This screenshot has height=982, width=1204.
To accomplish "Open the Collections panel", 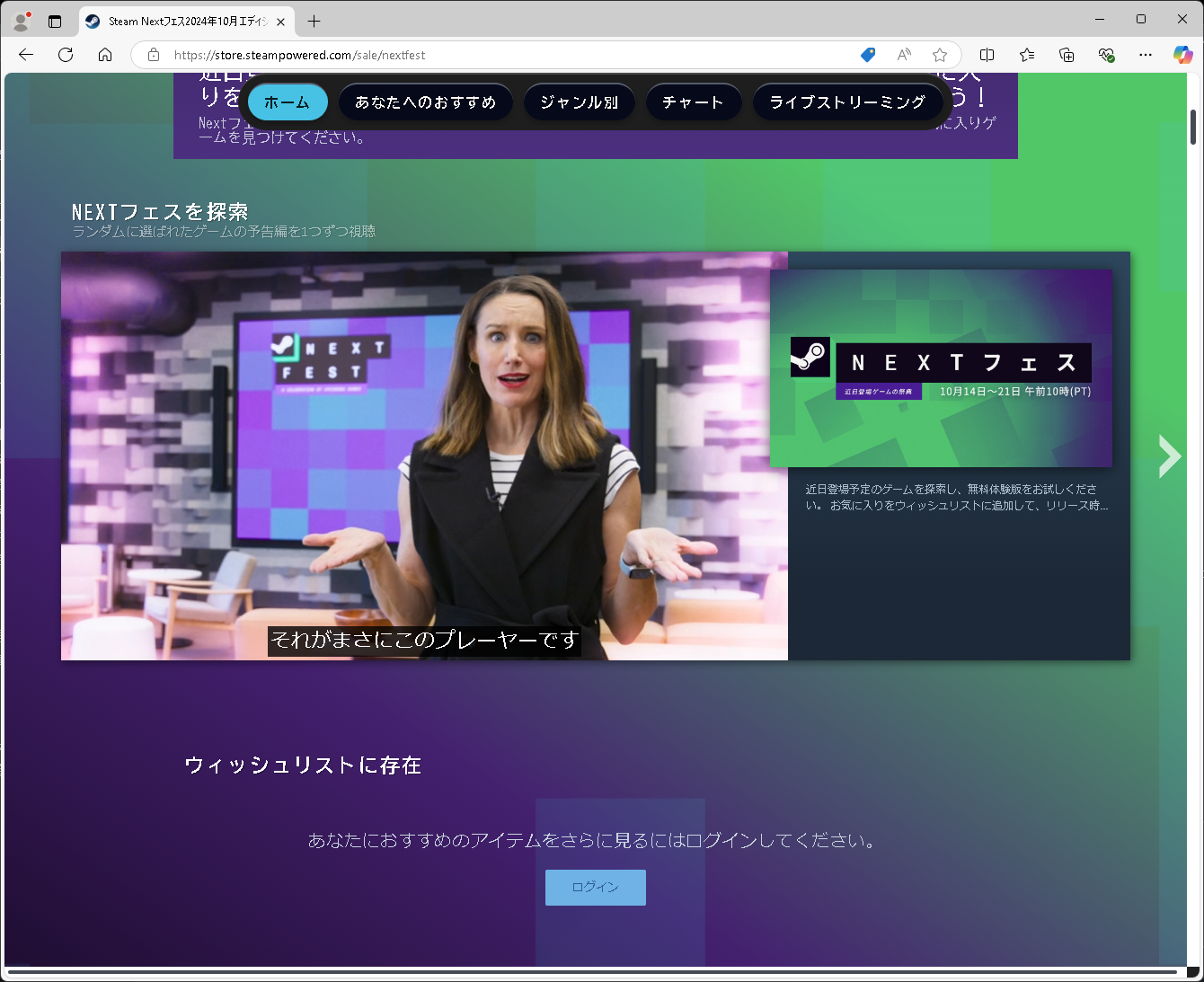I will (x=1067, y=55).
